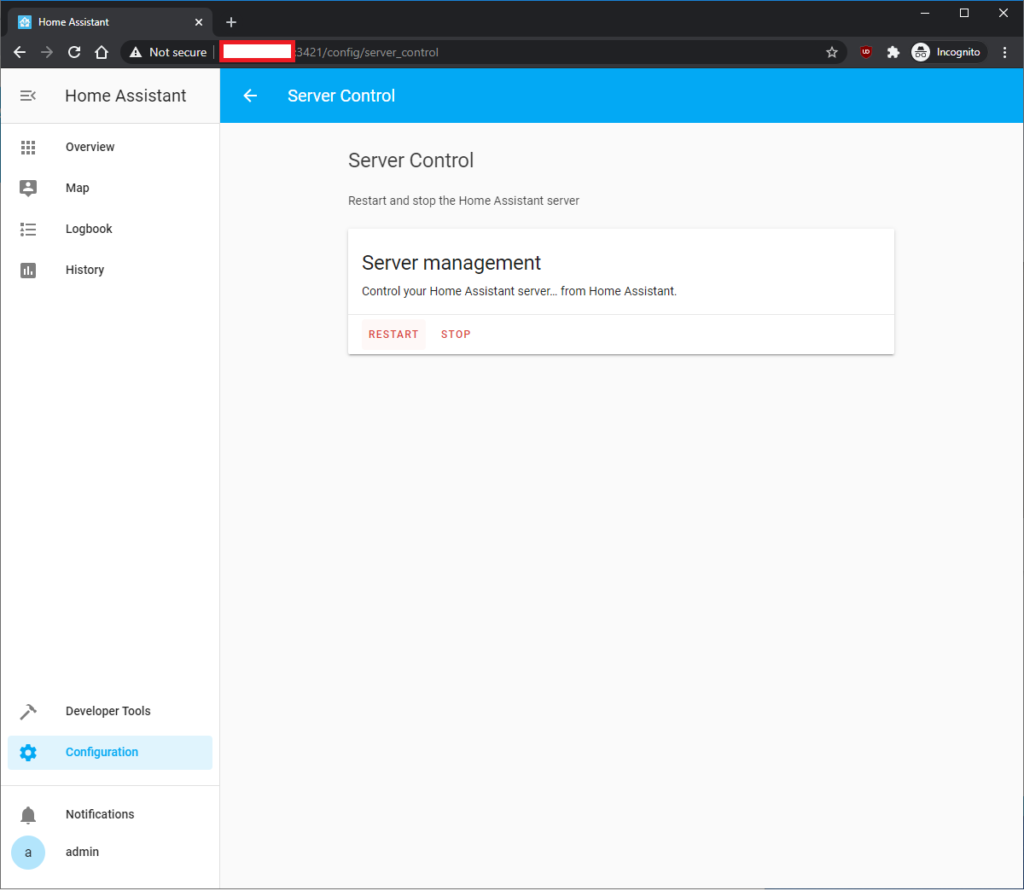Close the Home Assistant browser tab
The width and height of the screenshot is (1024, 891).
(x=199, y=22)
